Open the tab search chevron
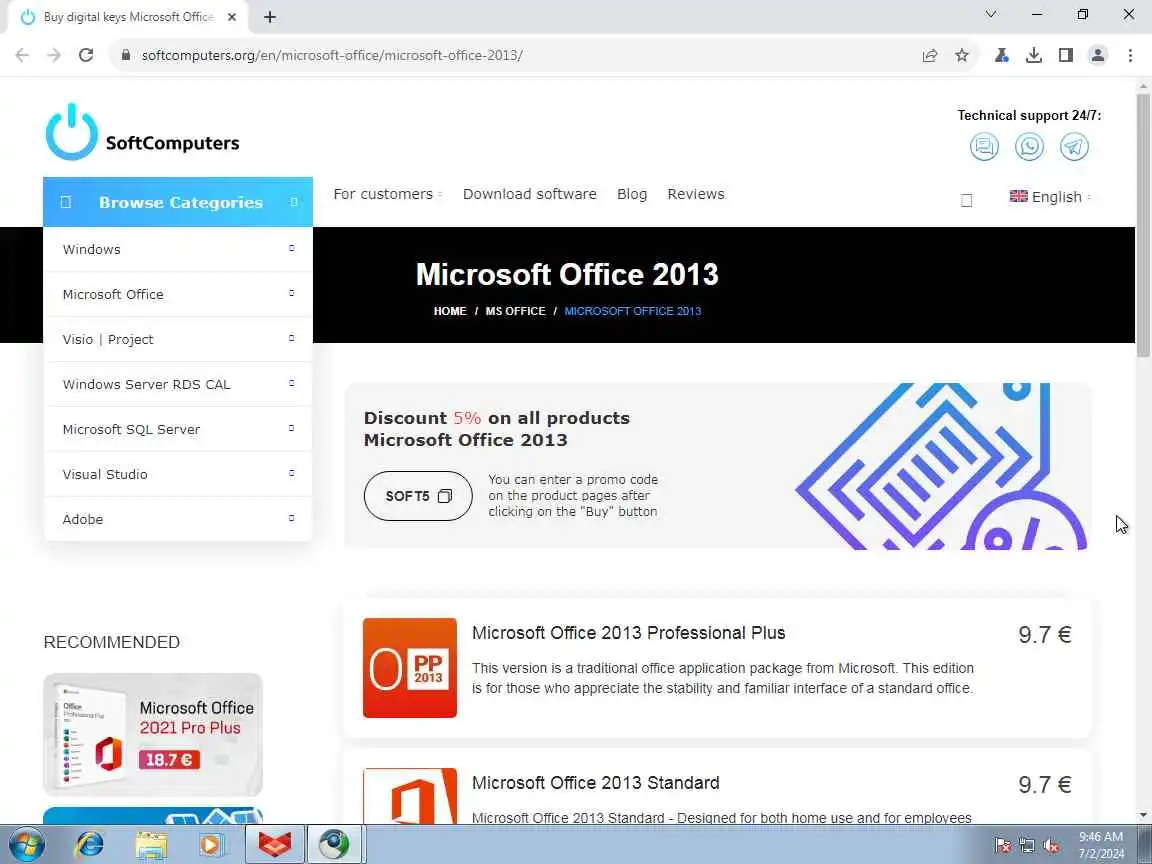Image resolution: width=1152 pixels, height=864 pixels. [991, 14]
